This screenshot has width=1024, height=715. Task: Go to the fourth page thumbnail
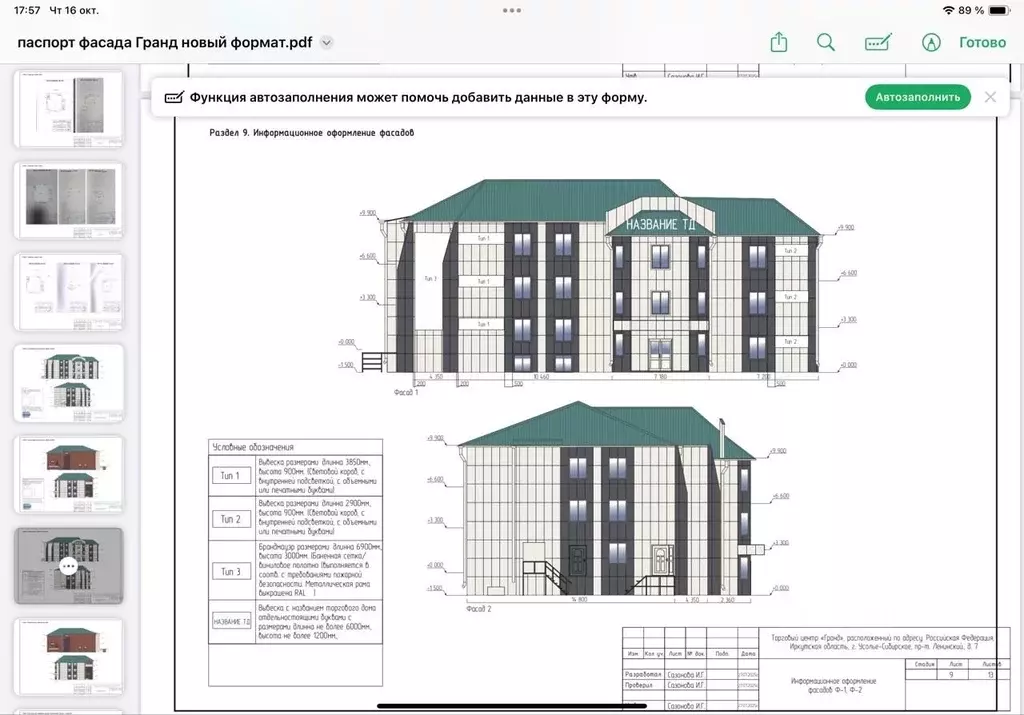point(69,383)
